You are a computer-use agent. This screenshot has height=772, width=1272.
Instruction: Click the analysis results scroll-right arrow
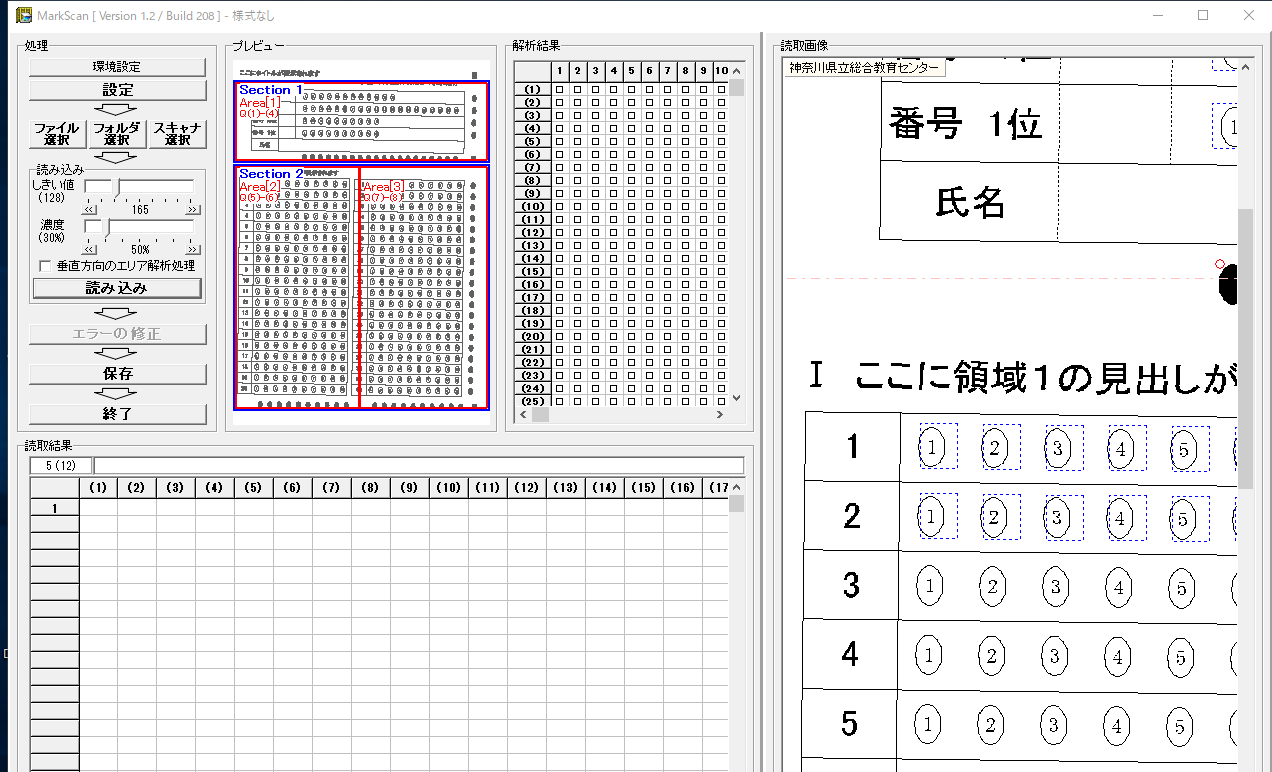pos(720,414)
